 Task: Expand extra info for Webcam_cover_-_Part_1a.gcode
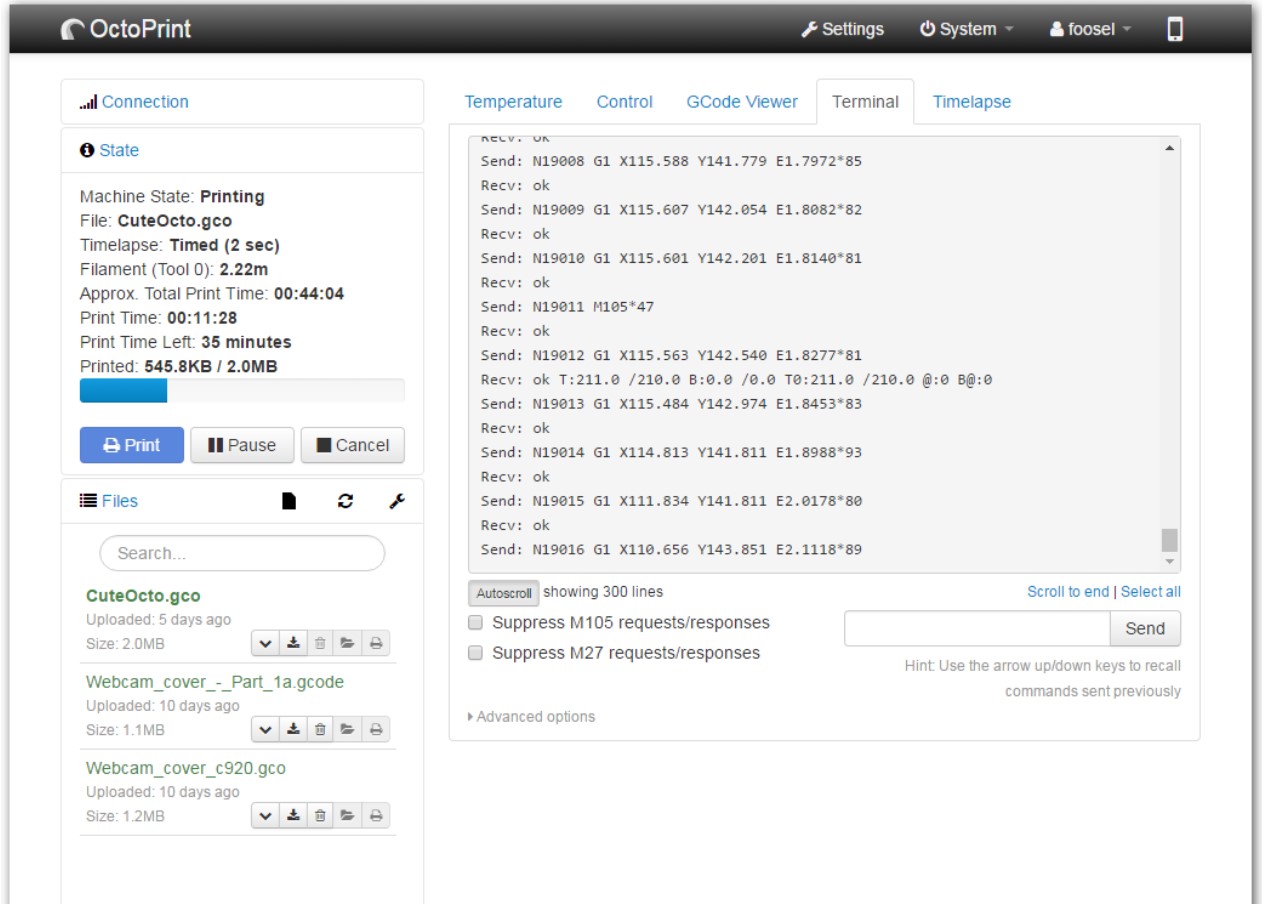coord(264,730)
